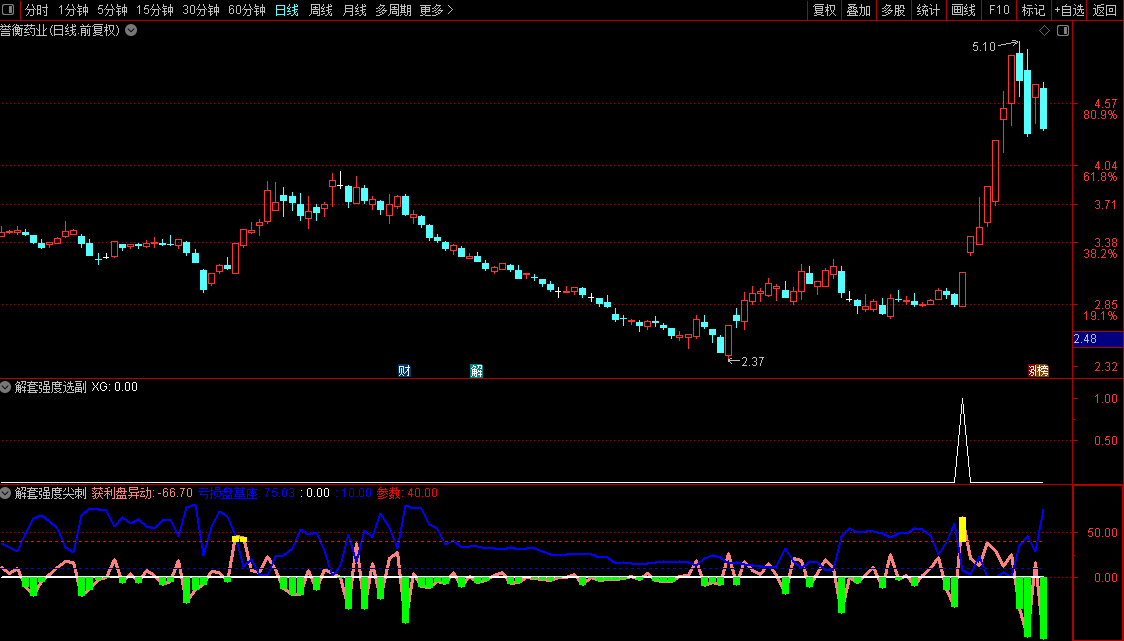The width and height of the screenshot is (1124, 641).
Task: Click the F10 company info button
Action: 999,10
